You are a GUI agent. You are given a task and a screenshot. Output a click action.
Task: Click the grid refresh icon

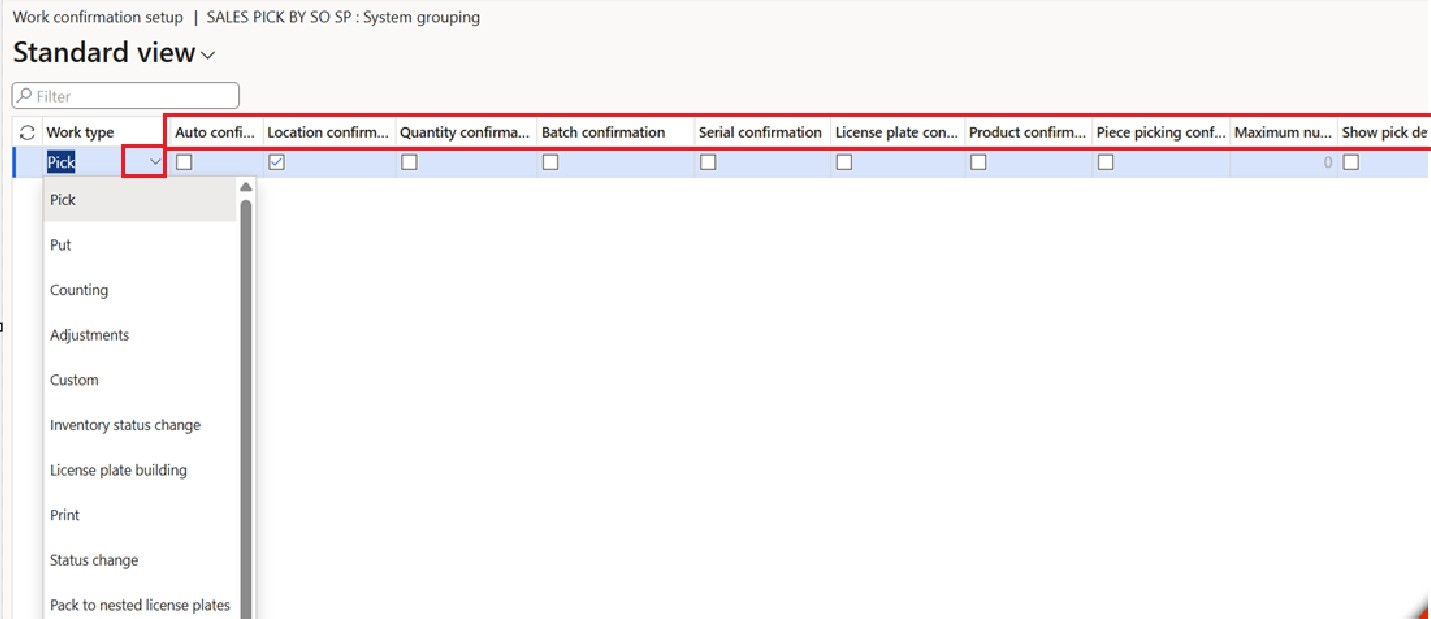pyautogui.click(x=27, y=132)
